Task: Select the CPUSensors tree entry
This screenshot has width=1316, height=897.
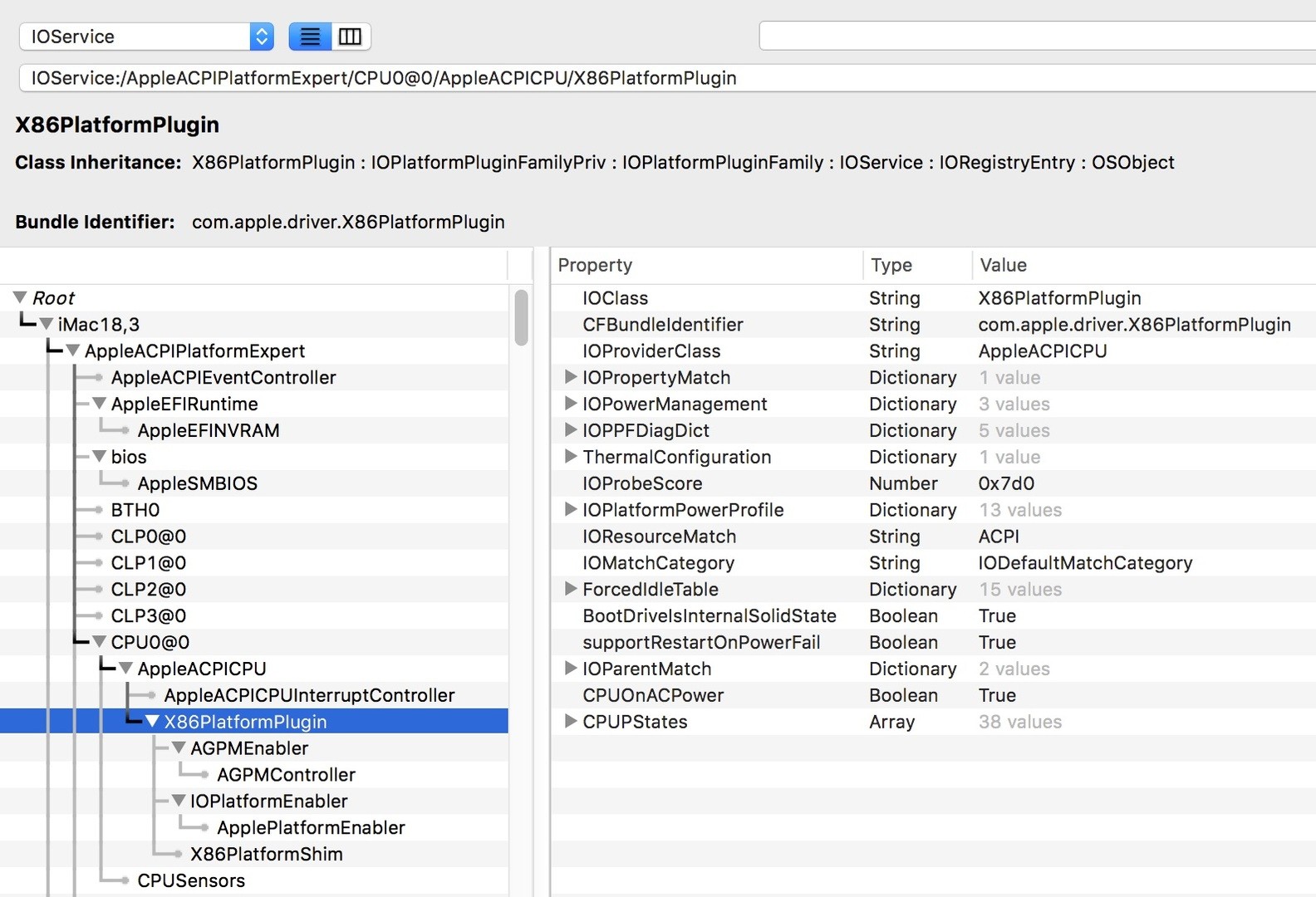Action: point(191,881)
